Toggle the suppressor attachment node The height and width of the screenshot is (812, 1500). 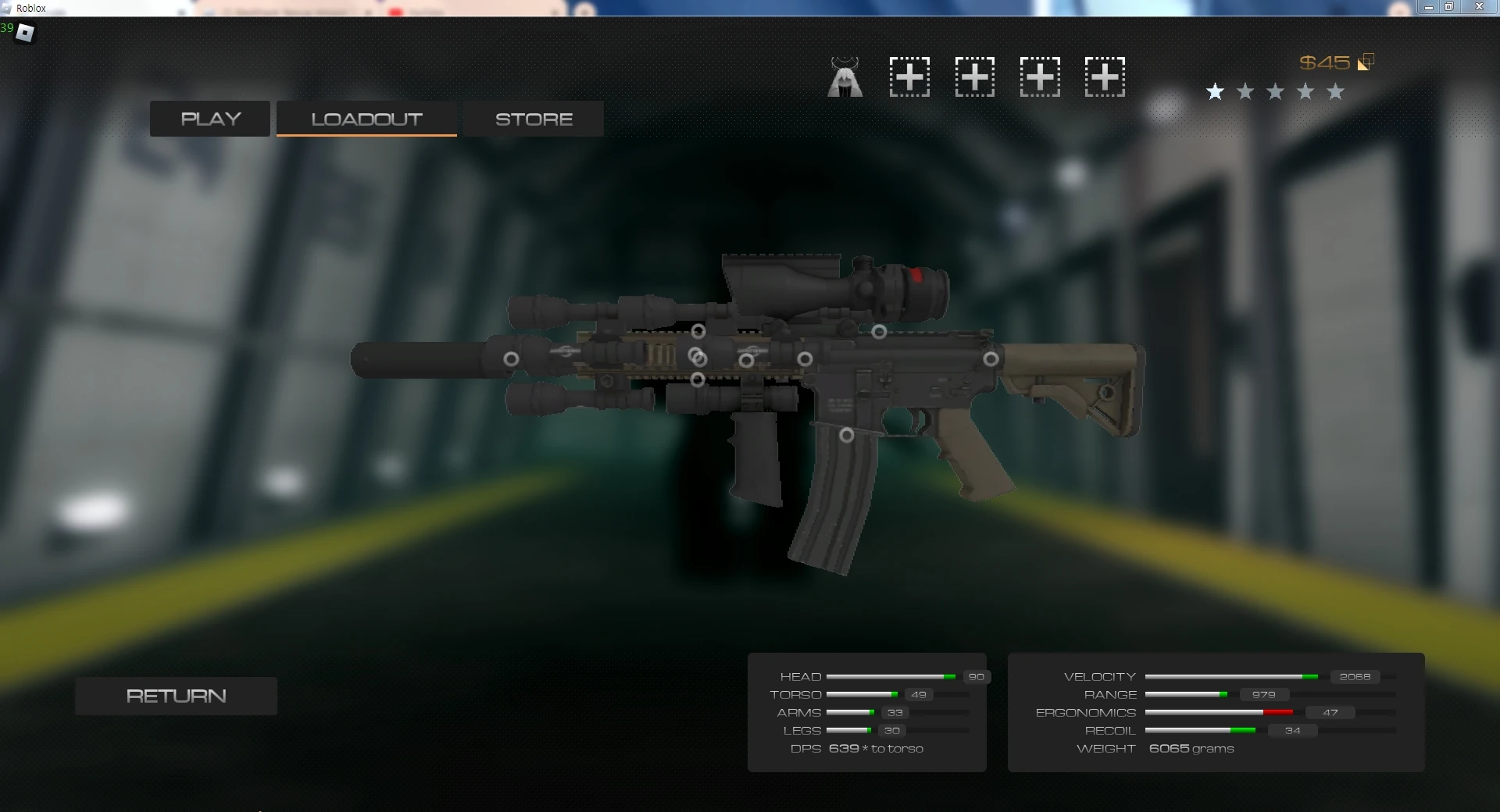pos(512,359)
